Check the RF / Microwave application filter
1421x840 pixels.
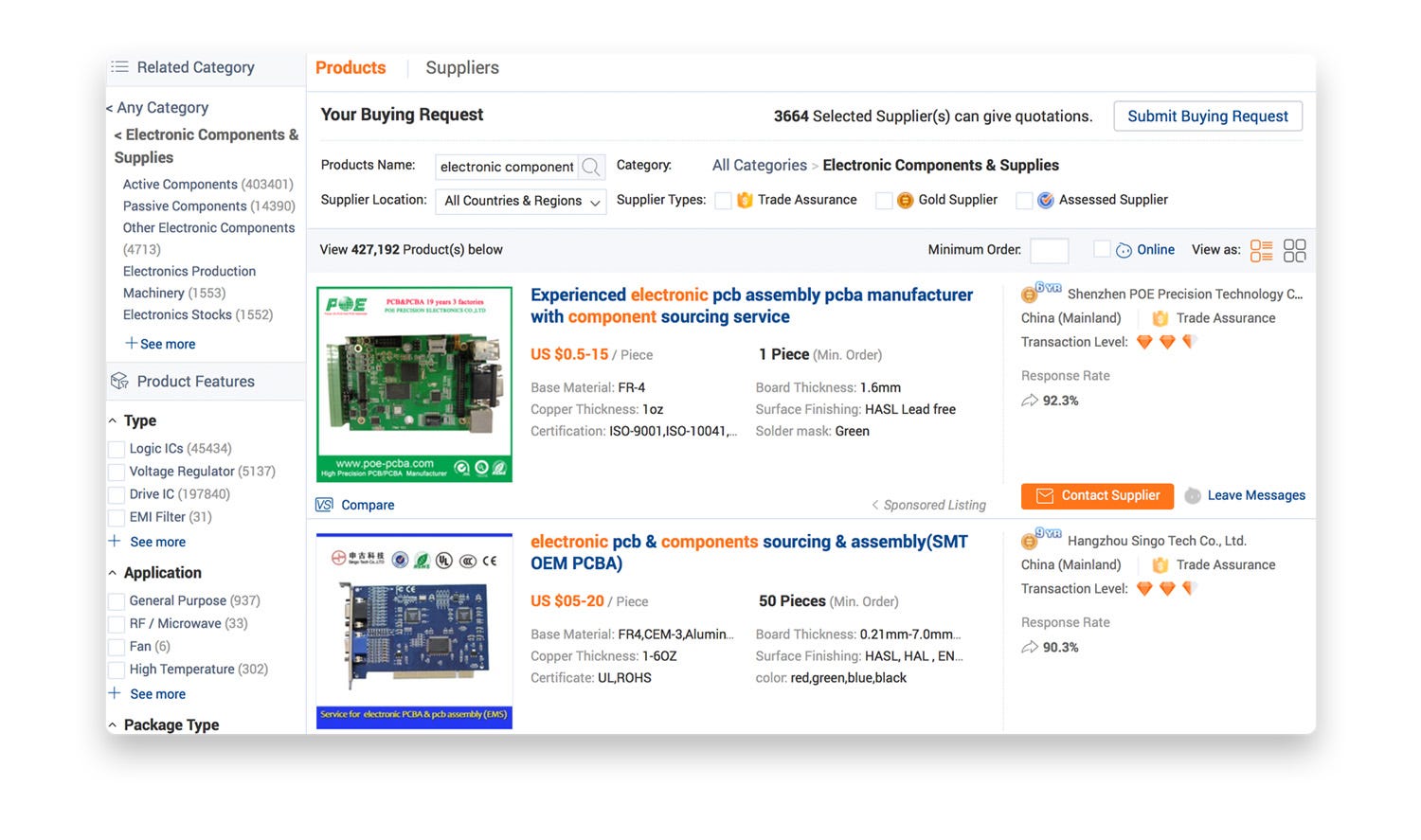[x=117, y=624]
